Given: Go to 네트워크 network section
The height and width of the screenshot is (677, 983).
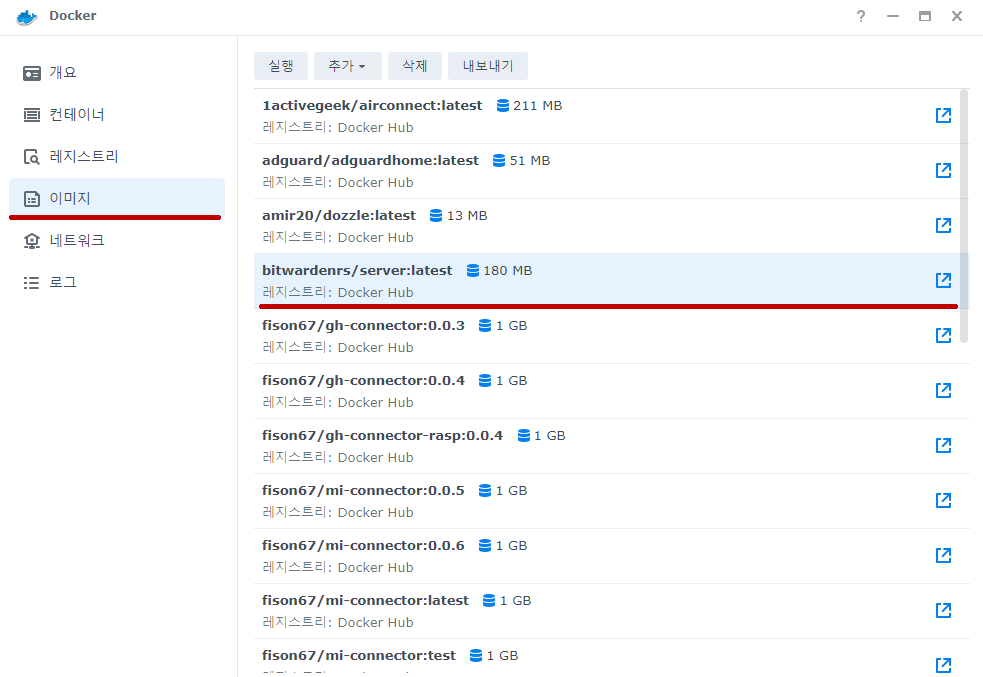Looking at the screenshot, I should pos(117,241).
